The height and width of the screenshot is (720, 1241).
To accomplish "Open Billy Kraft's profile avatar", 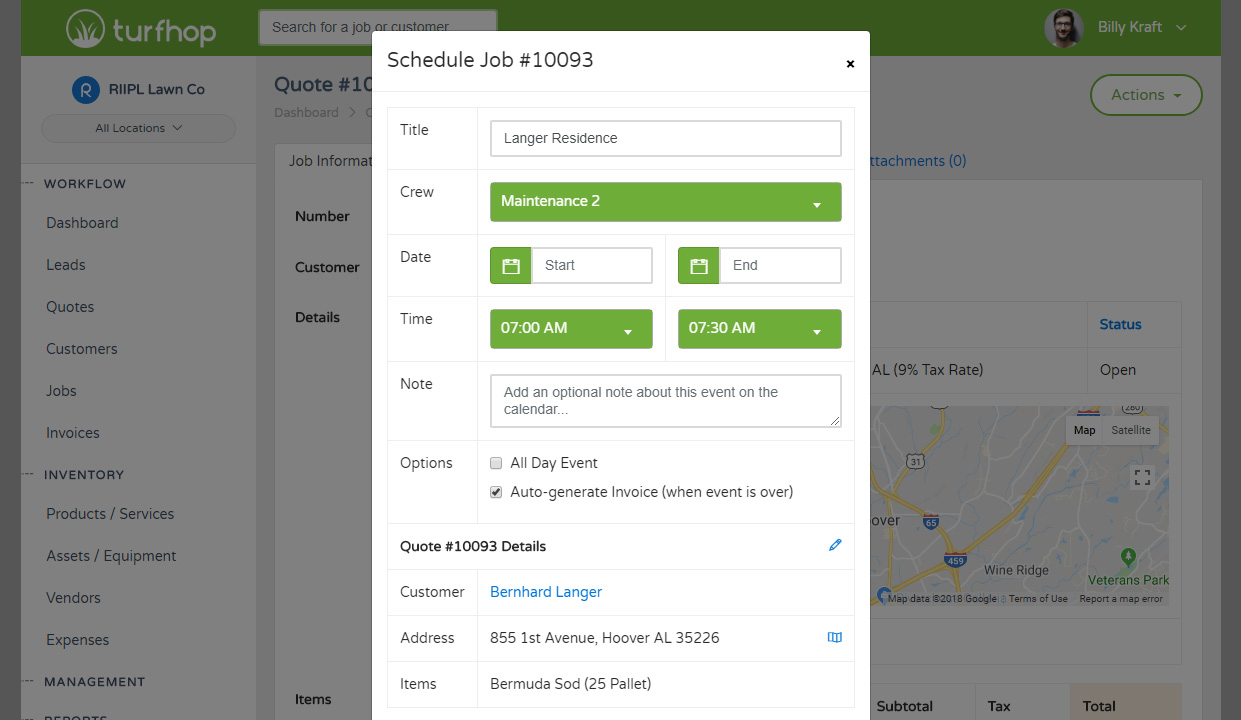I will coord(1063,28).
